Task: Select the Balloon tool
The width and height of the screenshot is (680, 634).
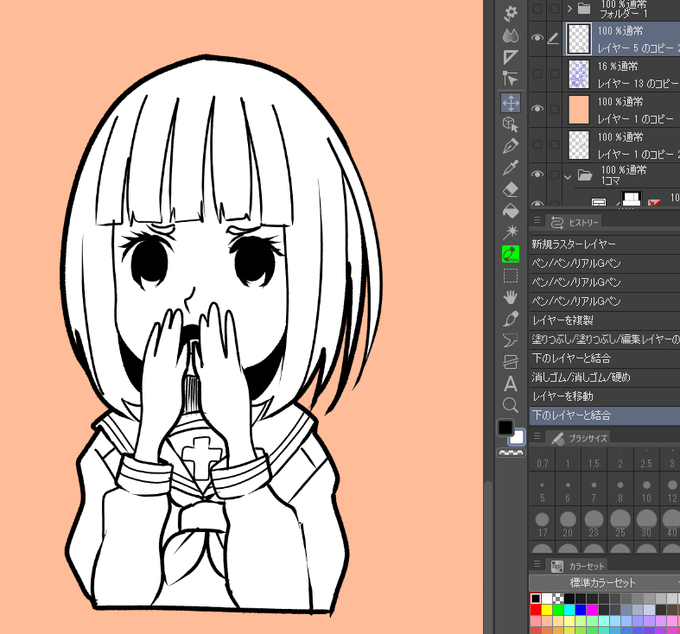Action: (x=510, y=341)
